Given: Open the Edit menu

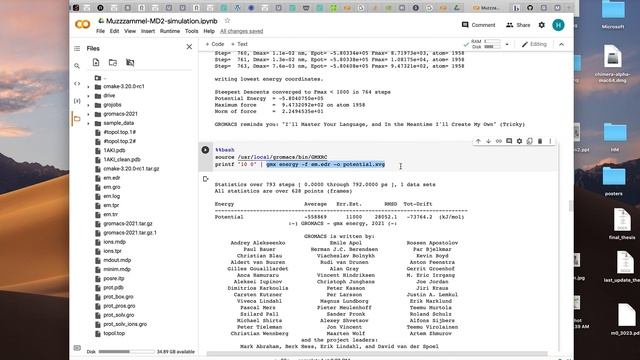Looking at the screenshot, I should click(114, 31).
